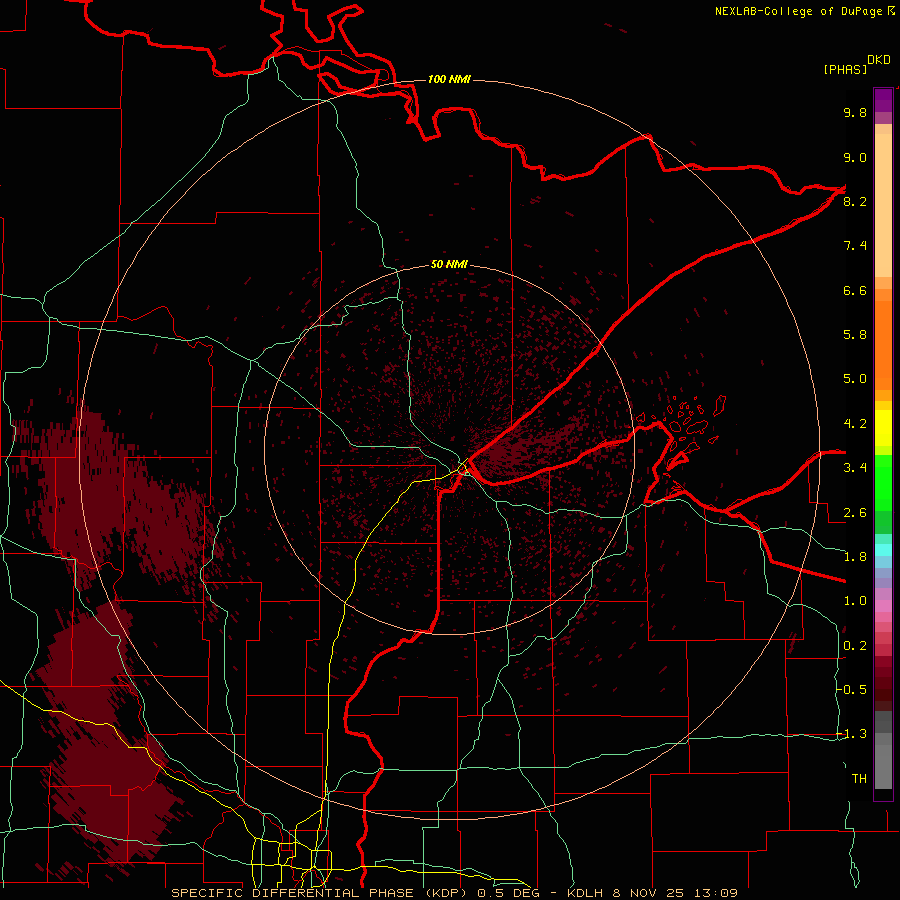The width and height of the screenshot is (900, 900).
Task: Click the TH legend label
Action: point(859,779)
